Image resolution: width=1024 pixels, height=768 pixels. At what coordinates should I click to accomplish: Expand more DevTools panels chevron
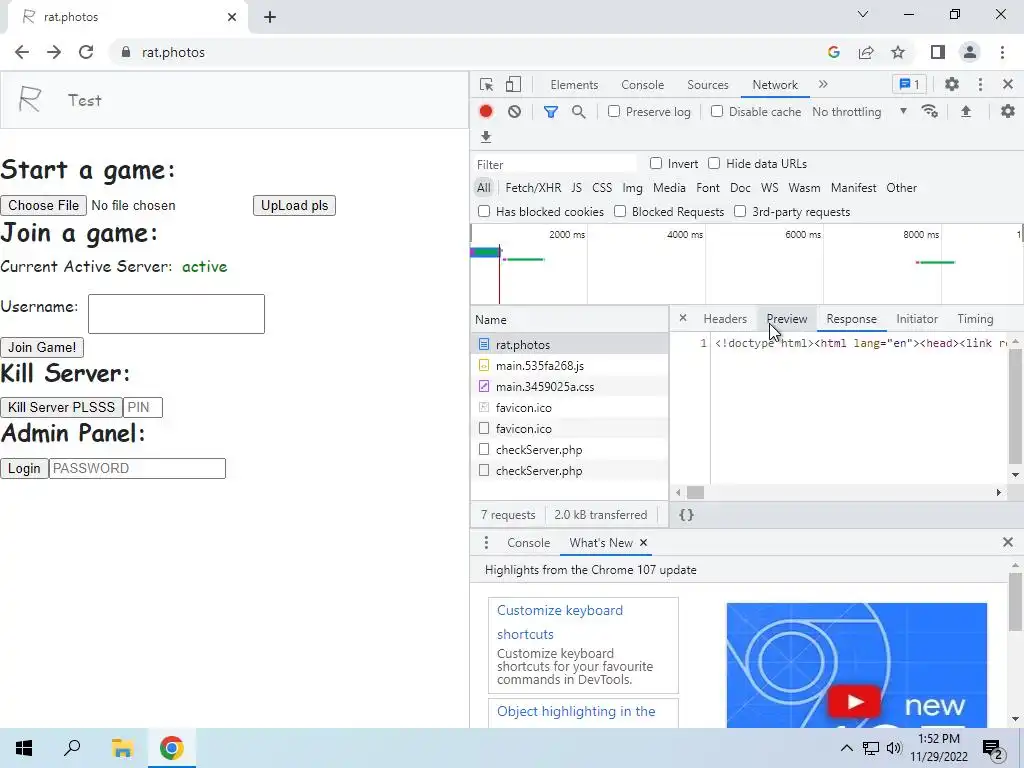click(x=823, y=84)
